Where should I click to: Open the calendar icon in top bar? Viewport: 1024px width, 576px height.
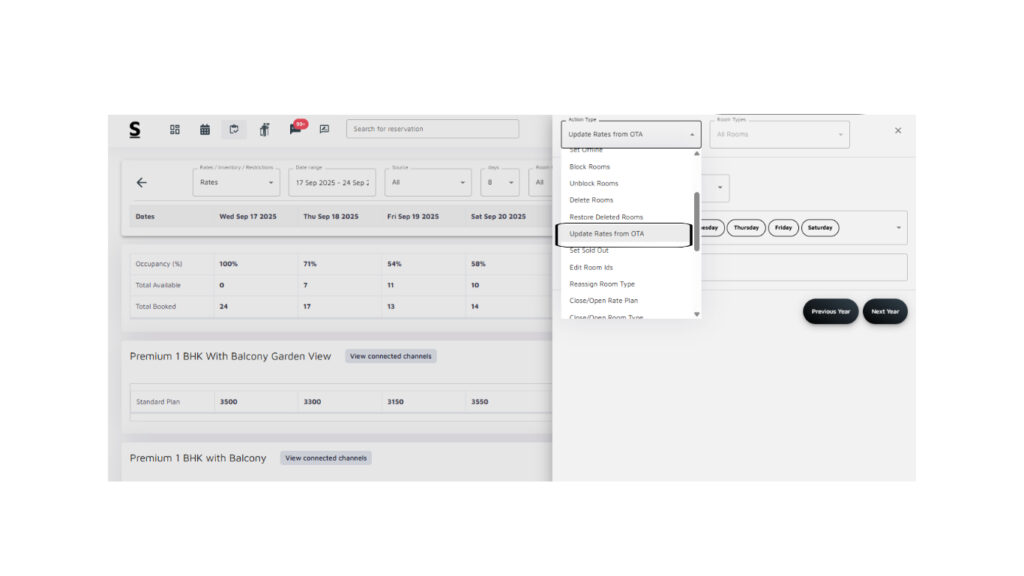click(205, 129)
